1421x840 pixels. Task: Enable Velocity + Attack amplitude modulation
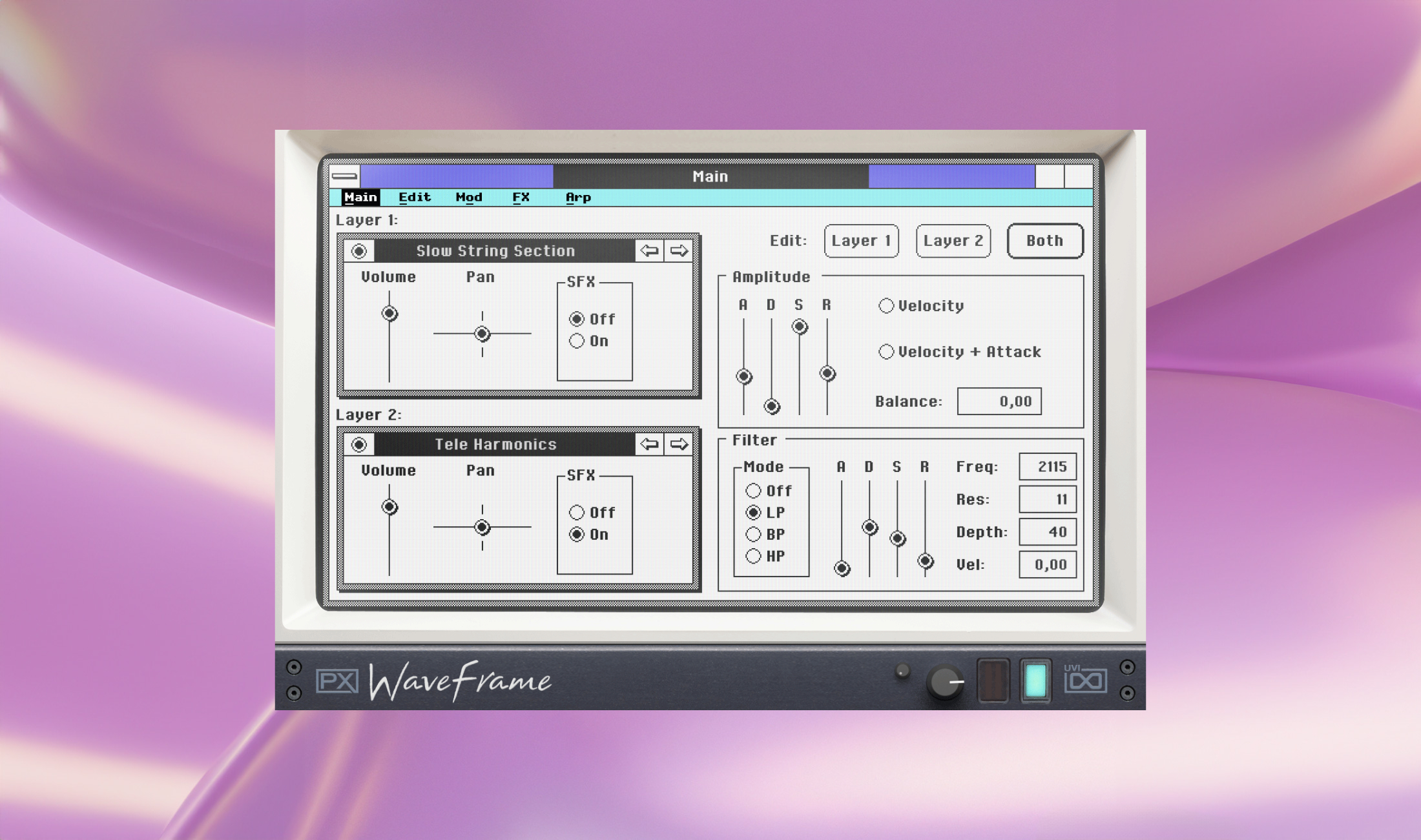click(886, 352)
